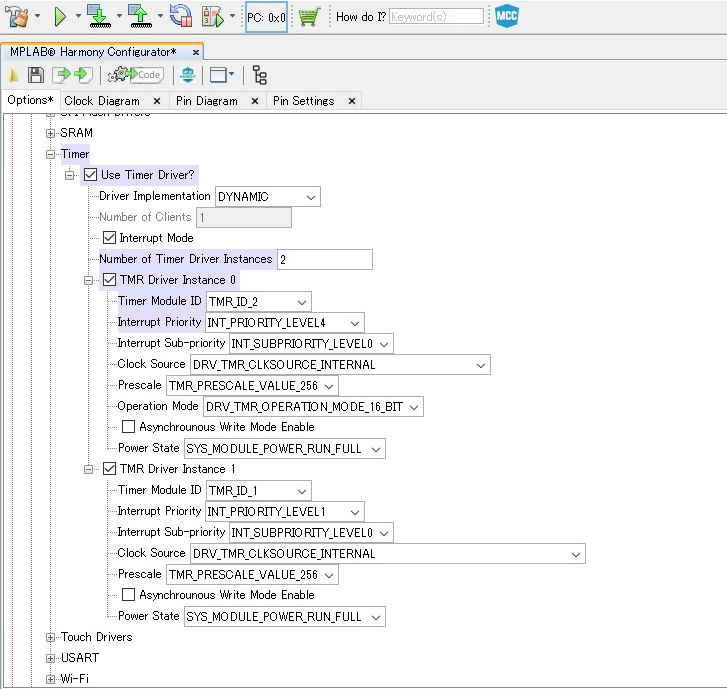This screenshot has width=727, height=689.
Task: Open the Instance 1 Clock Source dropdown
Action: coord(388,554)
